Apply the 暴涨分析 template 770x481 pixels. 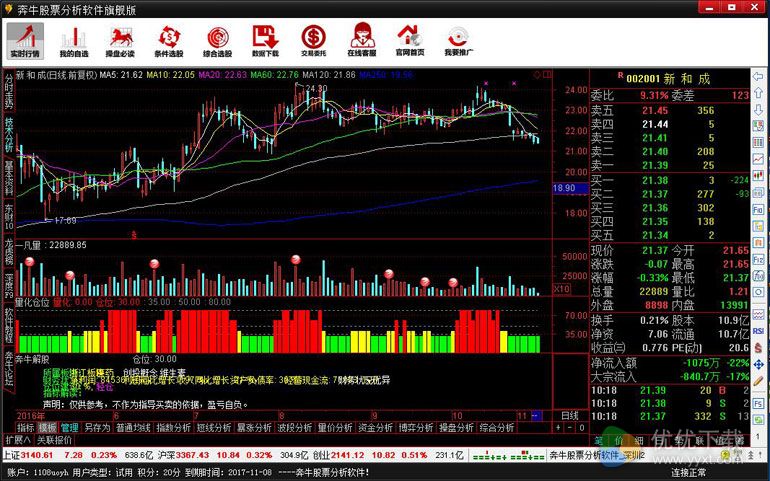254,427
